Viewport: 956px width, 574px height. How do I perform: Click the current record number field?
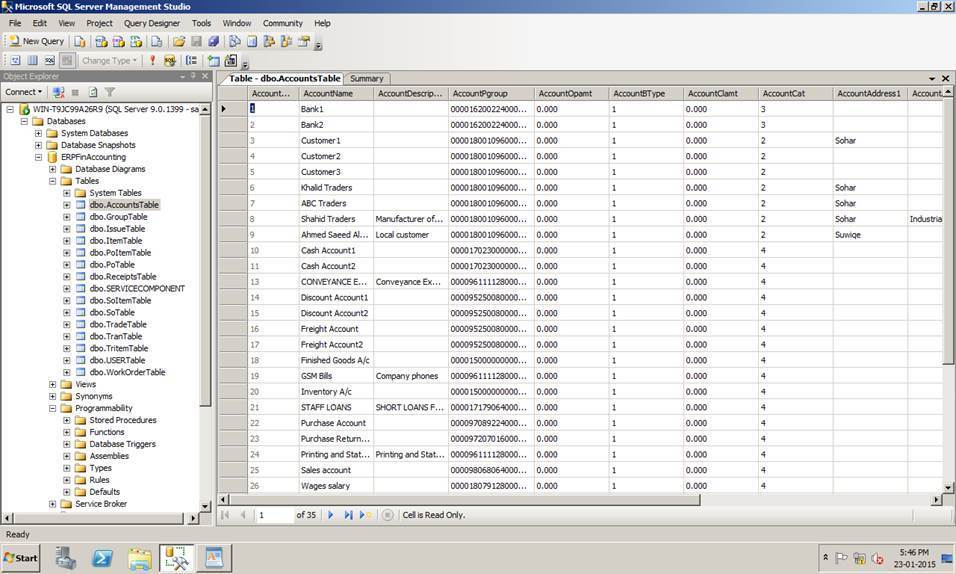[274, 515]
